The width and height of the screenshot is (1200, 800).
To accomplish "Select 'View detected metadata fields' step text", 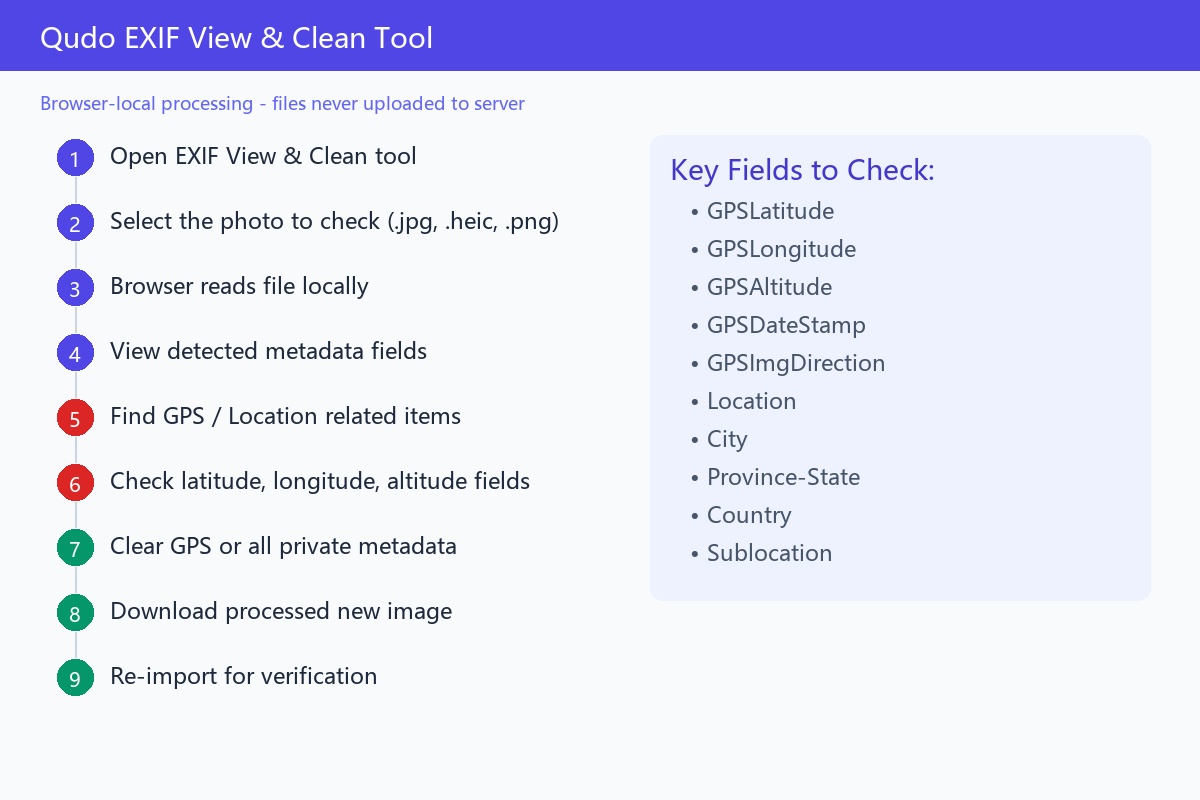I will point(268,351).
